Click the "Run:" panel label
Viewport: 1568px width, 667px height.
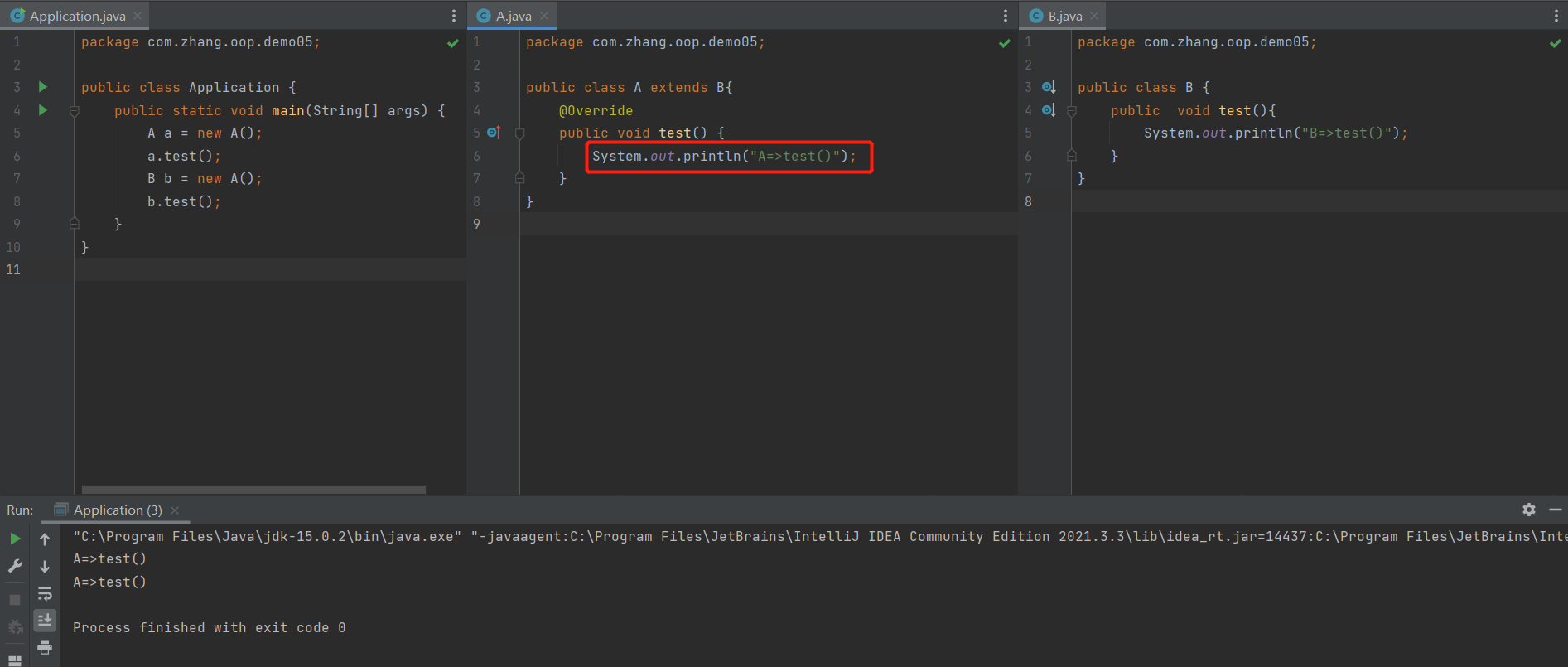coord(20,510)
